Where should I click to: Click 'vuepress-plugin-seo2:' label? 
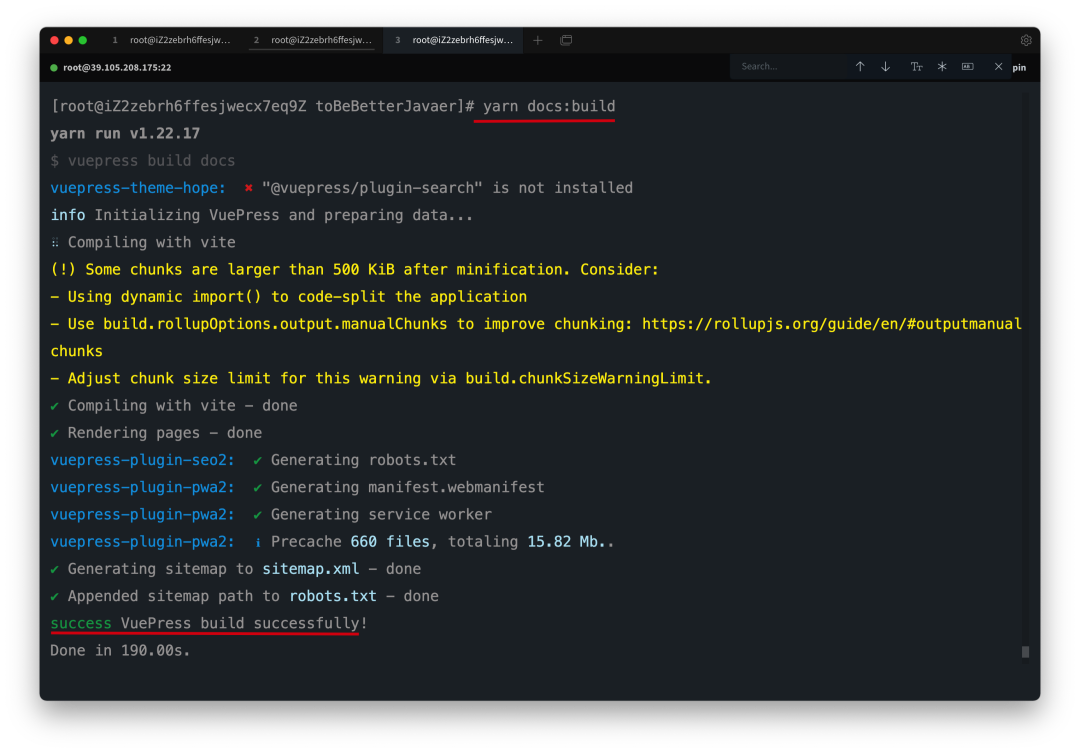[143, 460]
